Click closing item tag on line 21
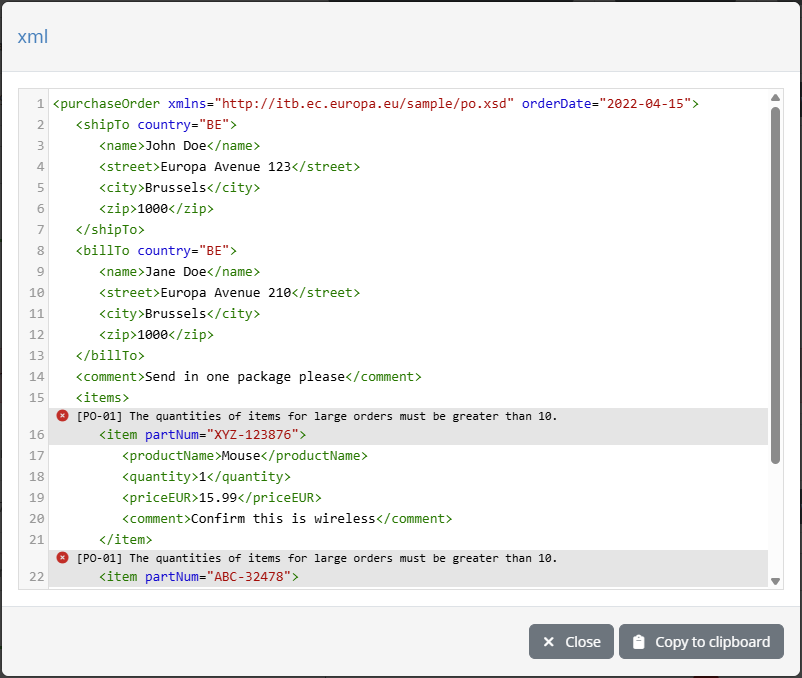 [x=125, y=539]
